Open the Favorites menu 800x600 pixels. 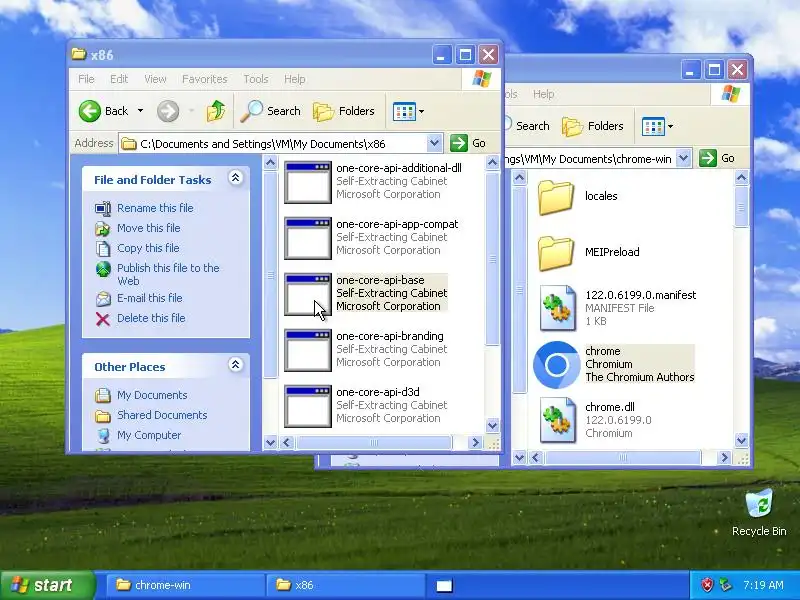coord(205,79)
